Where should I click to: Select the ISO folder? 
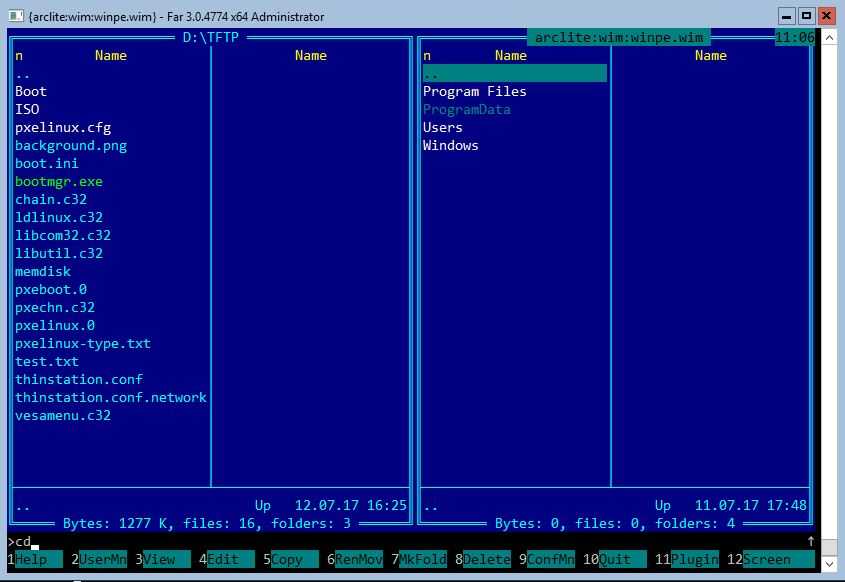[x=27, y=109]
